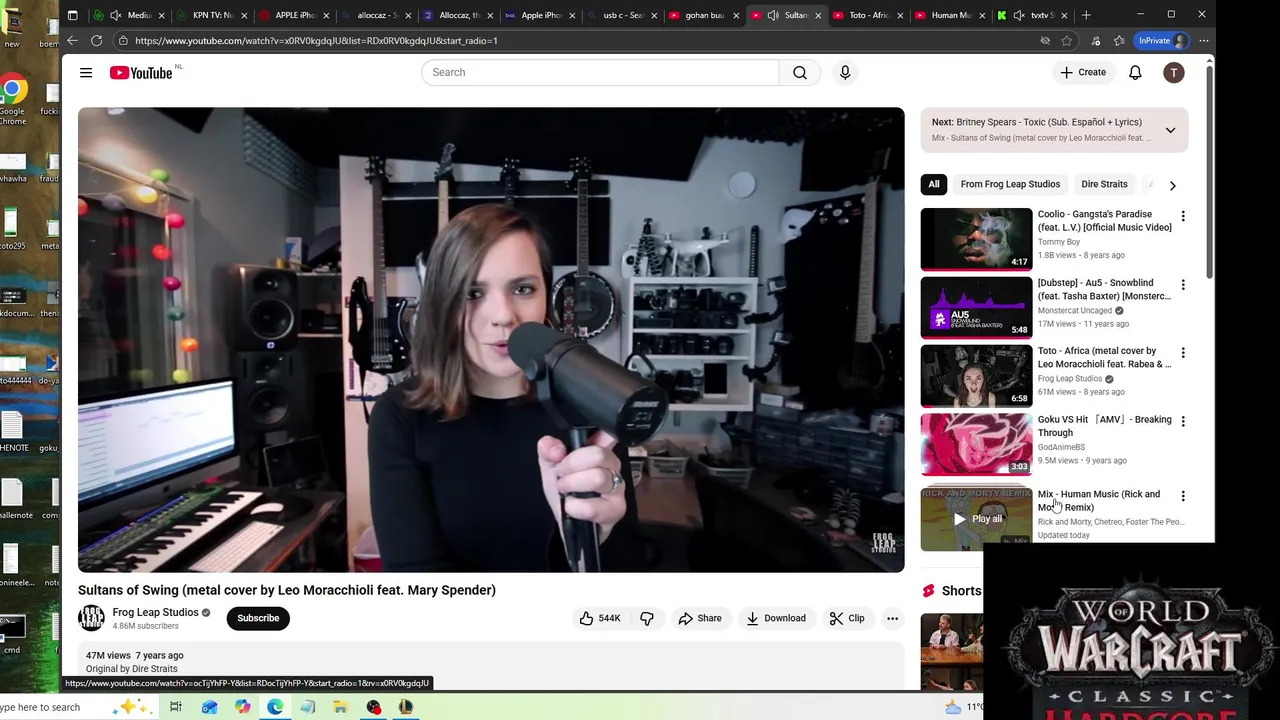Screen dimensions: 1280x720
Task: Open Frog Leap Studios channel name link
Action: [x=155, y=612]
